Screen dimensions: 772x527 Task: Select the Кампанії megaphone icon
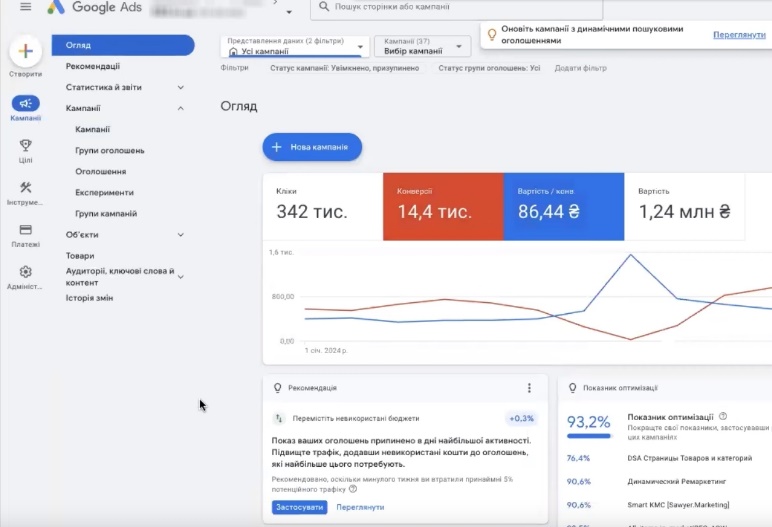point(25,103)
